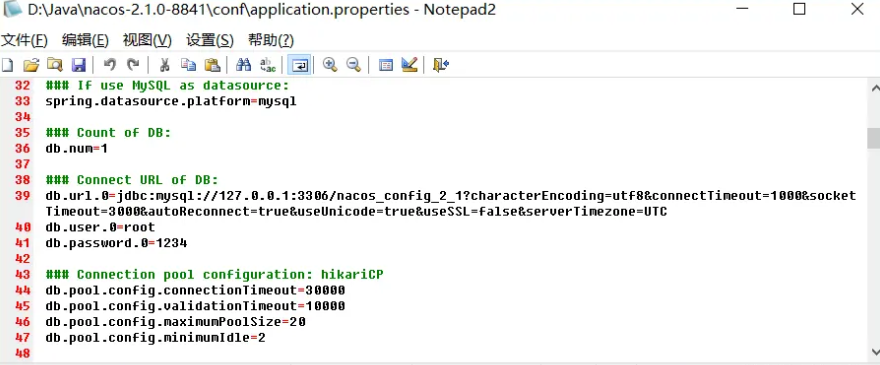
Task: Open the Customize Schemes icon
Action: [409, 65]
